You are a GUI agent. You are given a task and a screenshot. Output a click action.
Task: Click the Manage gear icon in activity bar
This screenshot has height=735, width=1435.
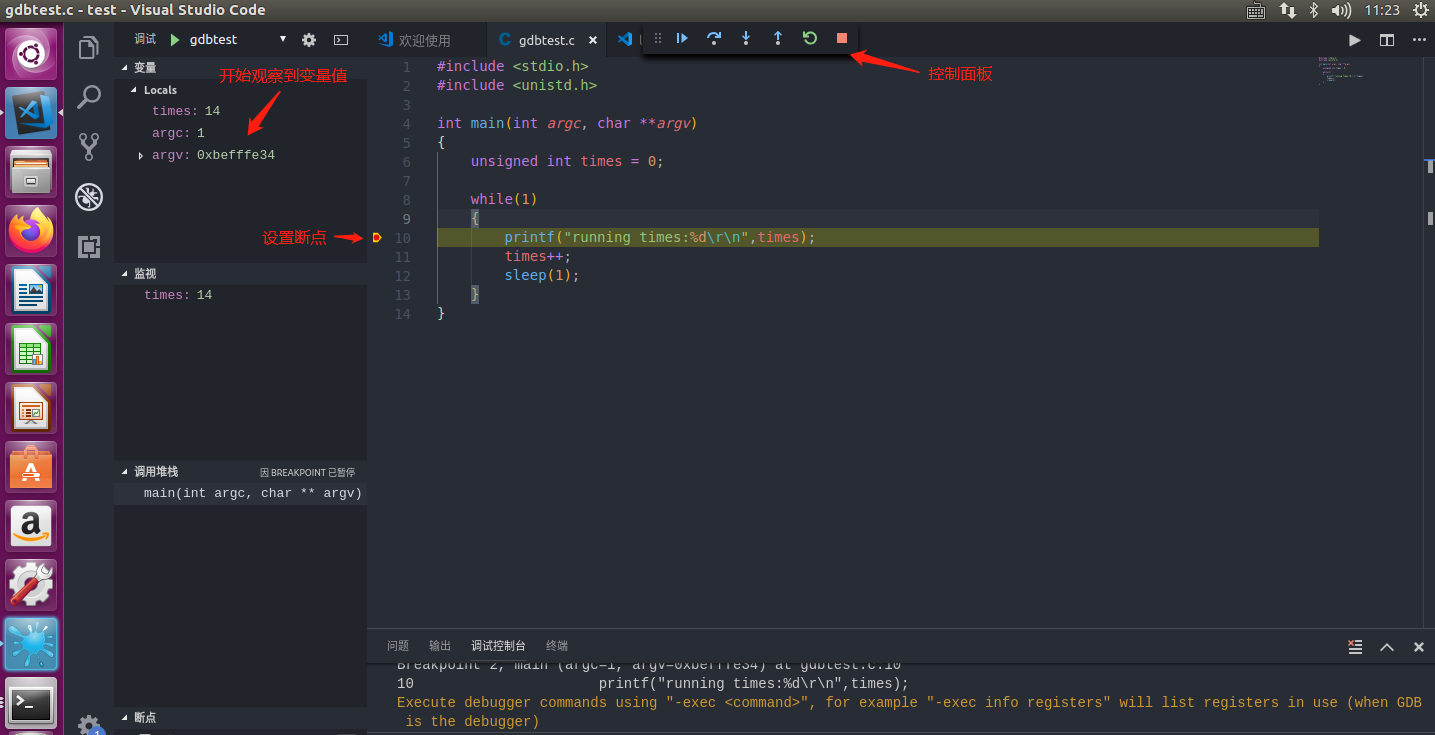coord(89,724)
